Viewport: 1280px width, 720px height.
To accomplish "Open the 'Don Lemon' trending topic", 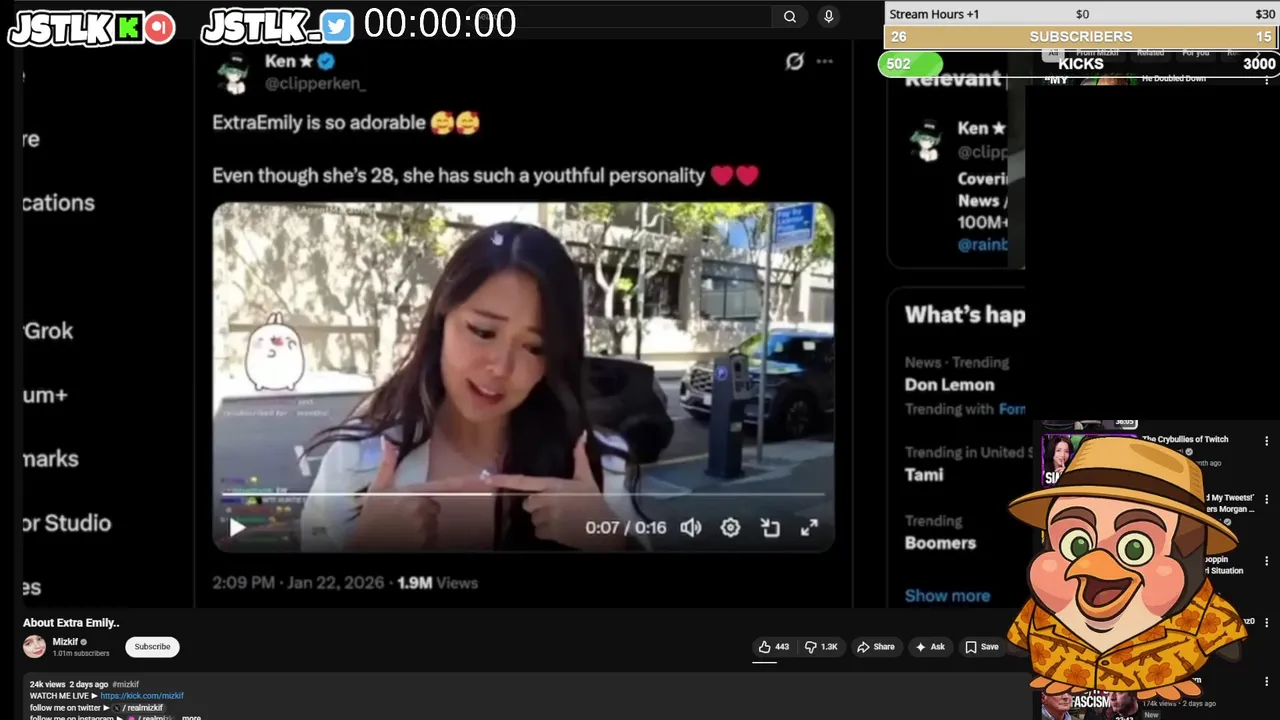I will click(x=949, y=385).
